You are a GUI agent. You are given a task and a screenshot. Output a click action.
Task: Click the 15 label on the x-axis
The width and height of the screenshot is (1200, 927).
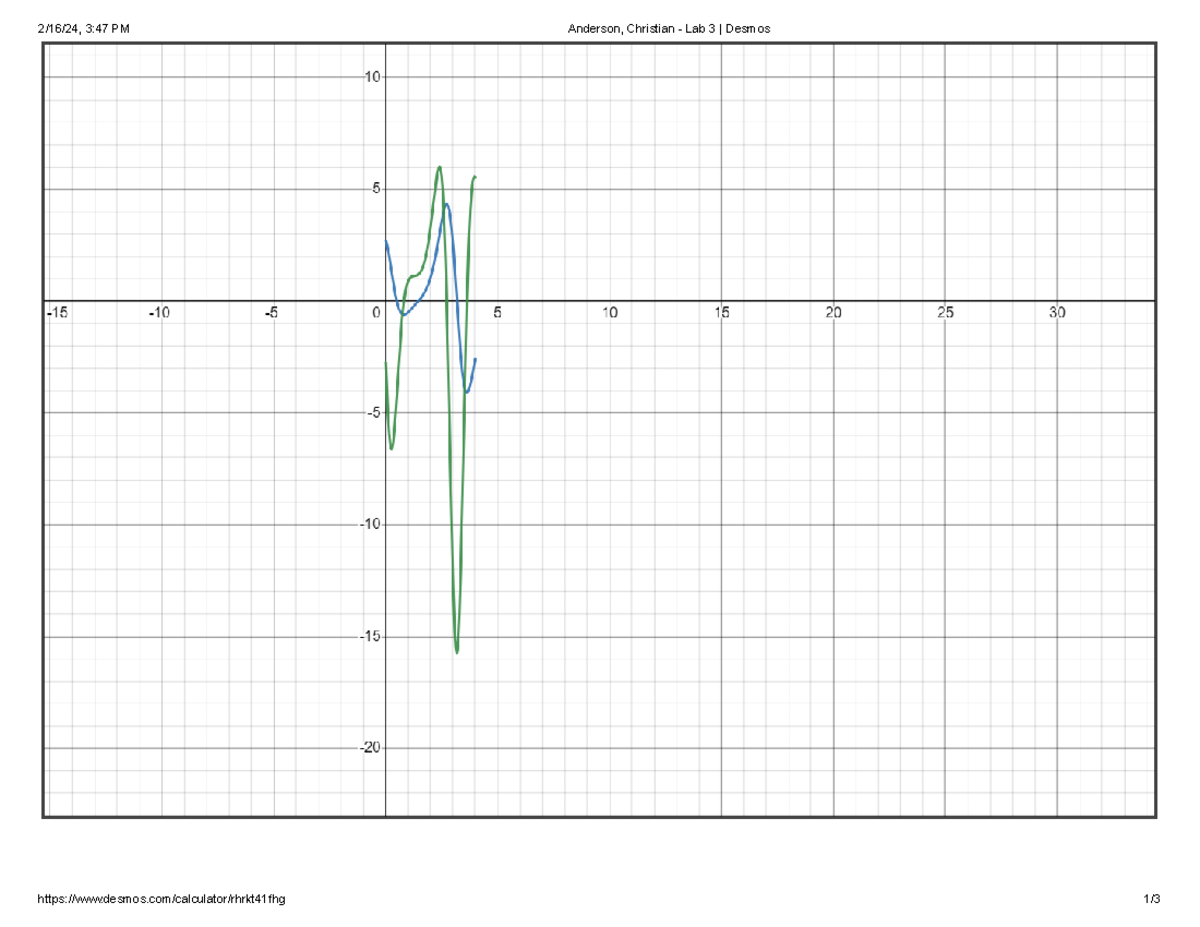click(x=722, y=313)
